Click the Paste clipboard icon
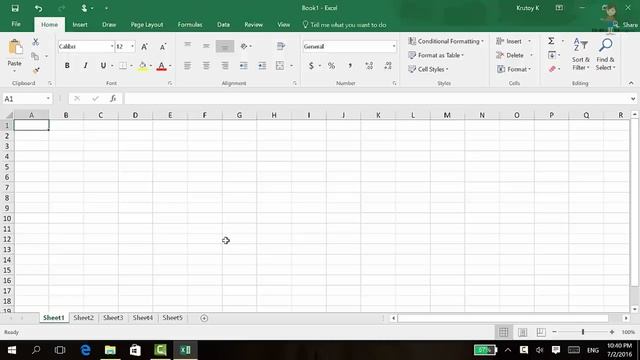This screenshot has height=360, width=640. 15,48
